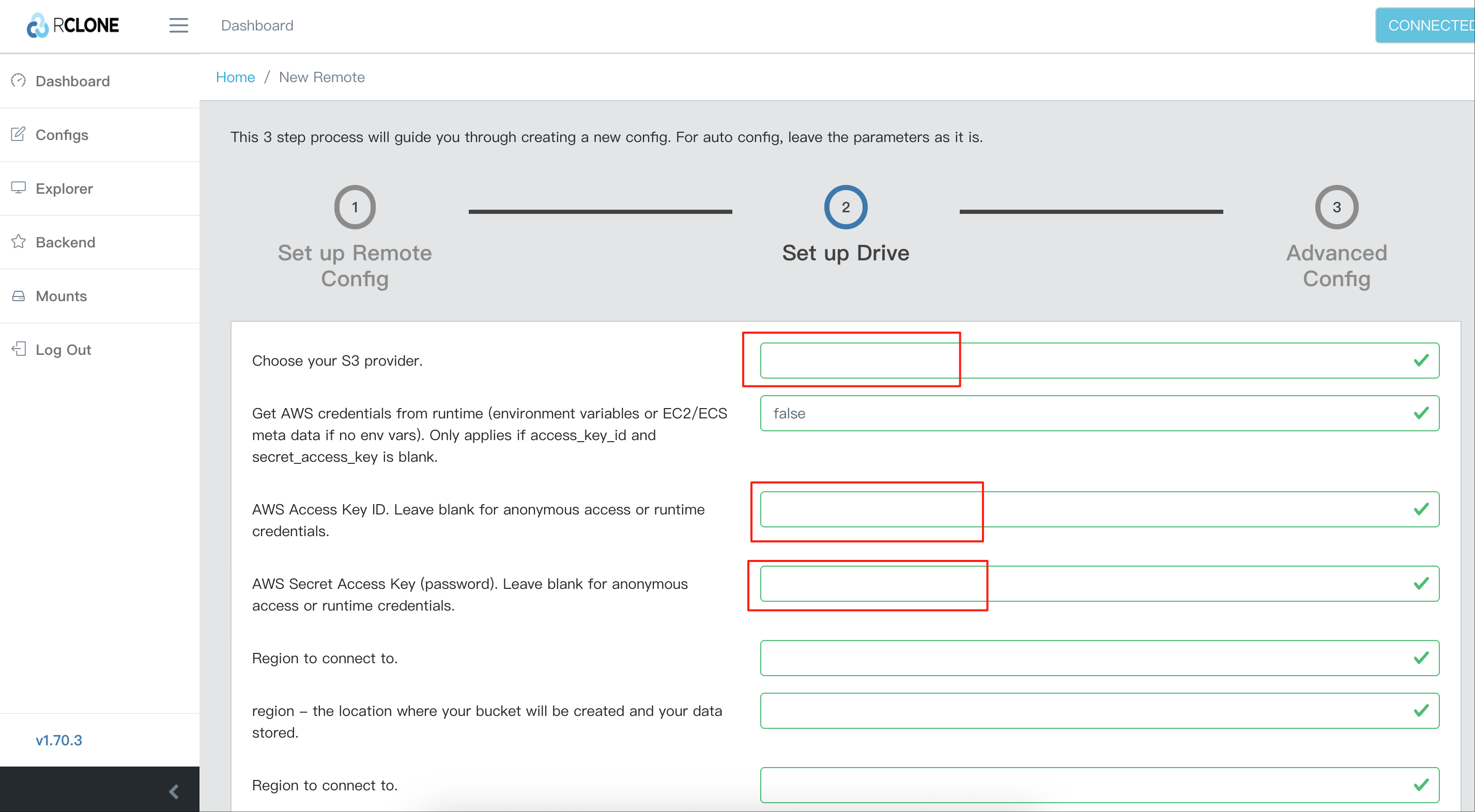
Task: Go to Home breadcrumb link
Action: [x=235, y=77]
